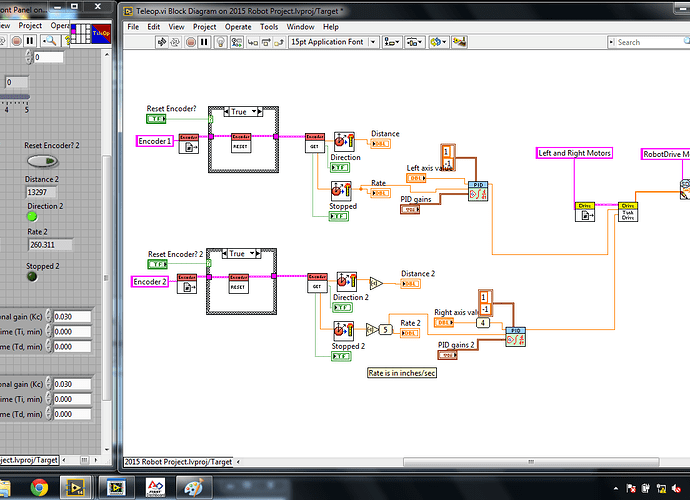Click the Step Out button
The image size is (690, 500).
pos(279,42)
